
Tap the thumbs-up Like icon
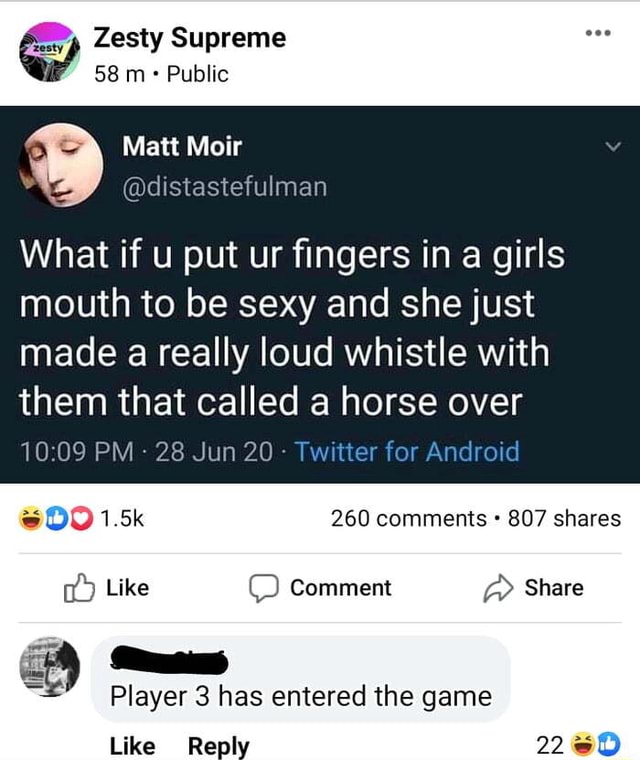[x=77, y=588]
